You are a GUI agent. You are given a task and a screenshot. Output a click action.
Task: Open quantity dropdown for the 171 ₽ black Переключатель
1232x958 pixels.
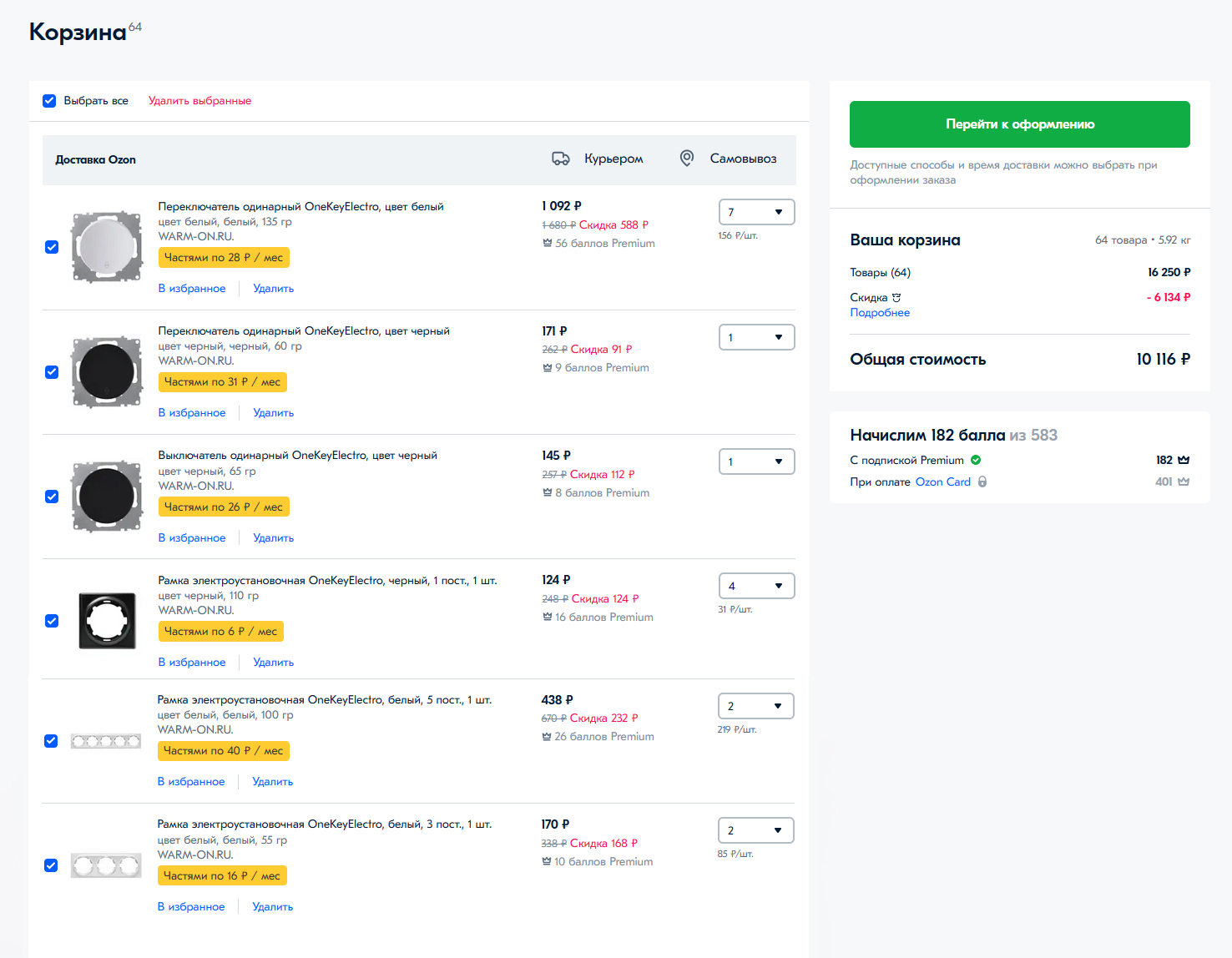tap(756, 337)
